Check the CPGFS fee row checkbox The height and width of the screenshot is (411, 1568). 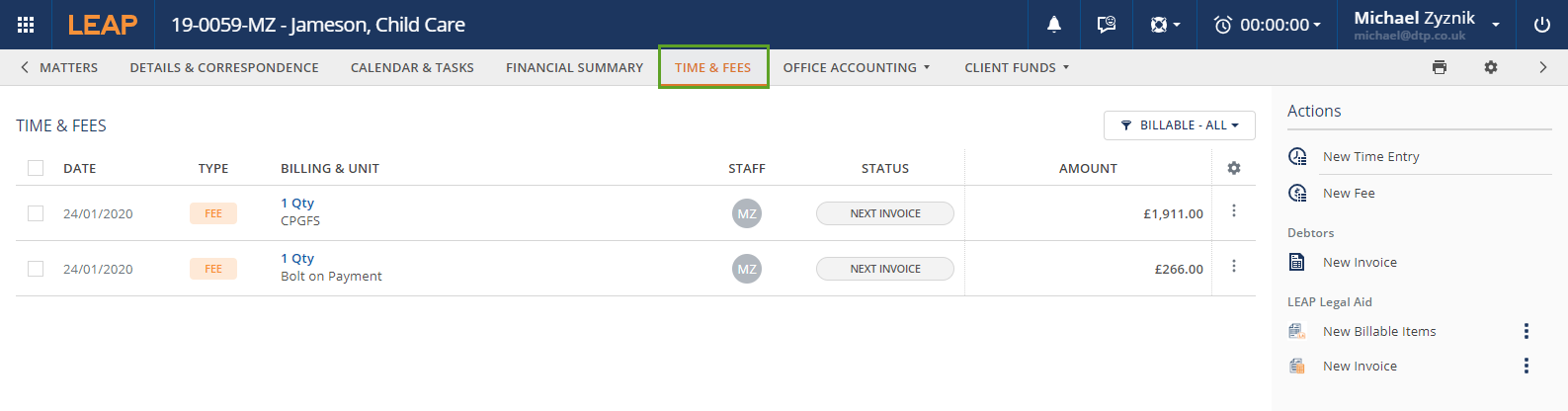(36, 213)
